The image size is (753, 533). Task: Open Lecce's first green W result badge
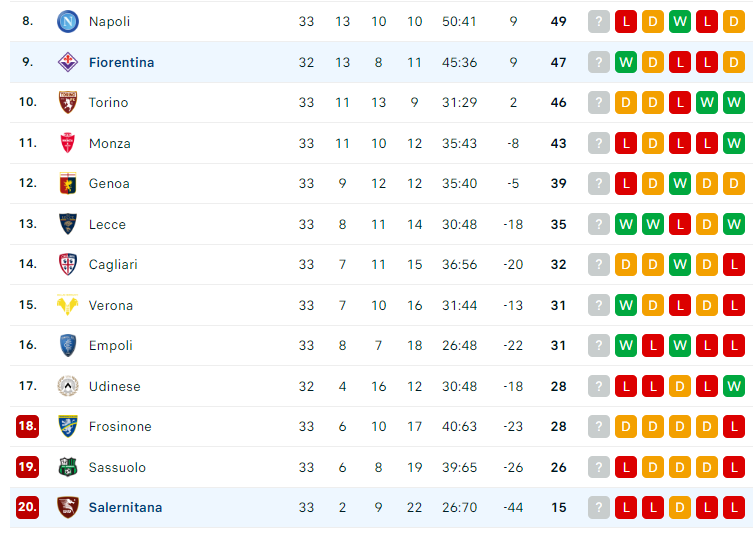point(626,224)
